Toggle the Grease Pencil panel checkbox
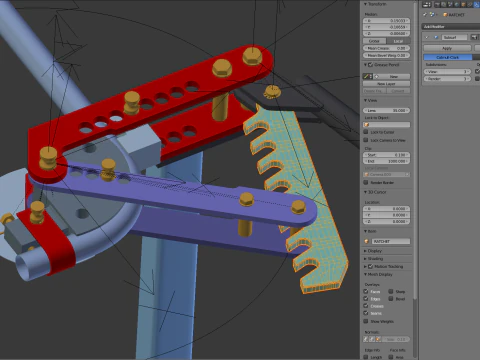This screenshot has height=360, width=480. (x=370, y=65)
